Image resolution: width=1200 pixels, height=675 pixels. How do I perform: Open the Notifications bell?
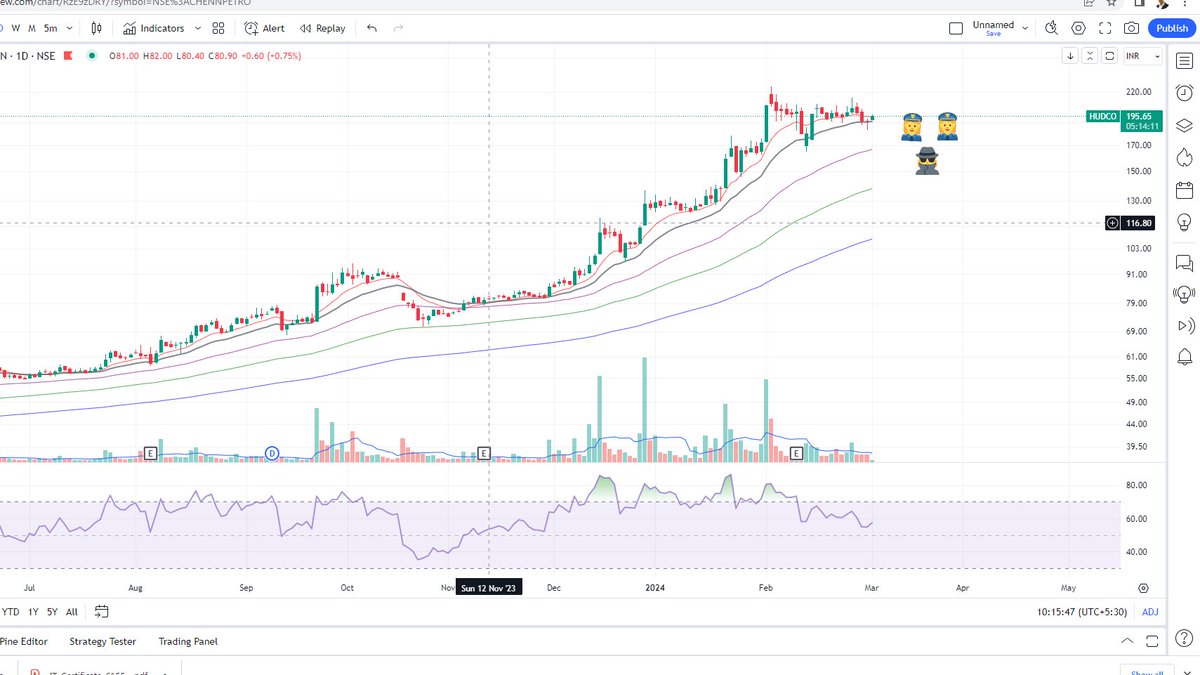click(x=1184, y=357)
